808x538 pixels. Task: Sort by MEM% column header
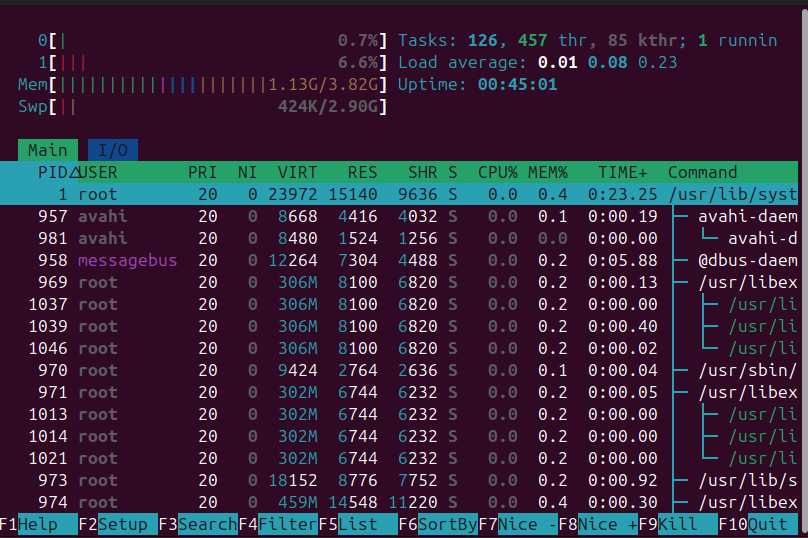tap(547, 172)
